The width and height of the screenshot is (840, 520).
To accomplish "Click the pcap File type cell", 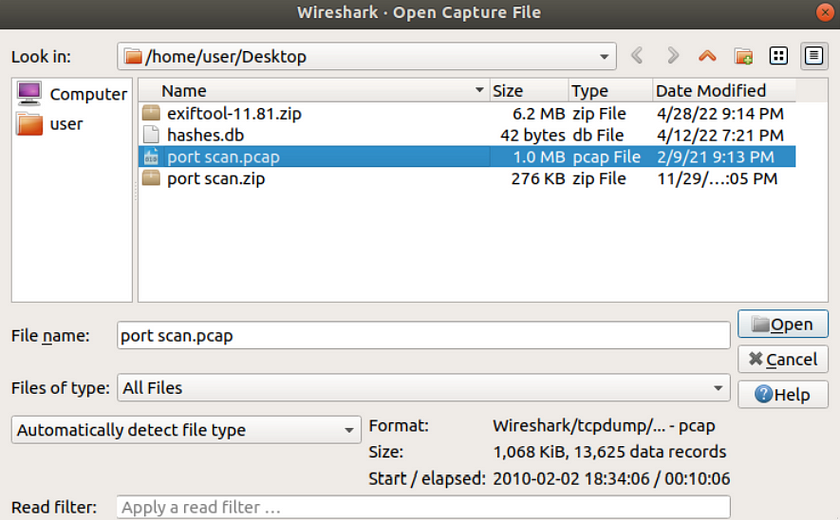I will [606, 157].
